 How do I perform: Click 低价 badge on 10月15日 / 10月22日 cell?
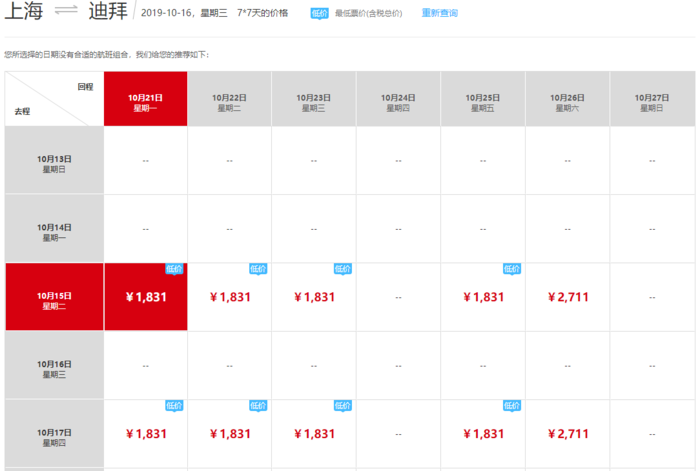pos(259,269)
